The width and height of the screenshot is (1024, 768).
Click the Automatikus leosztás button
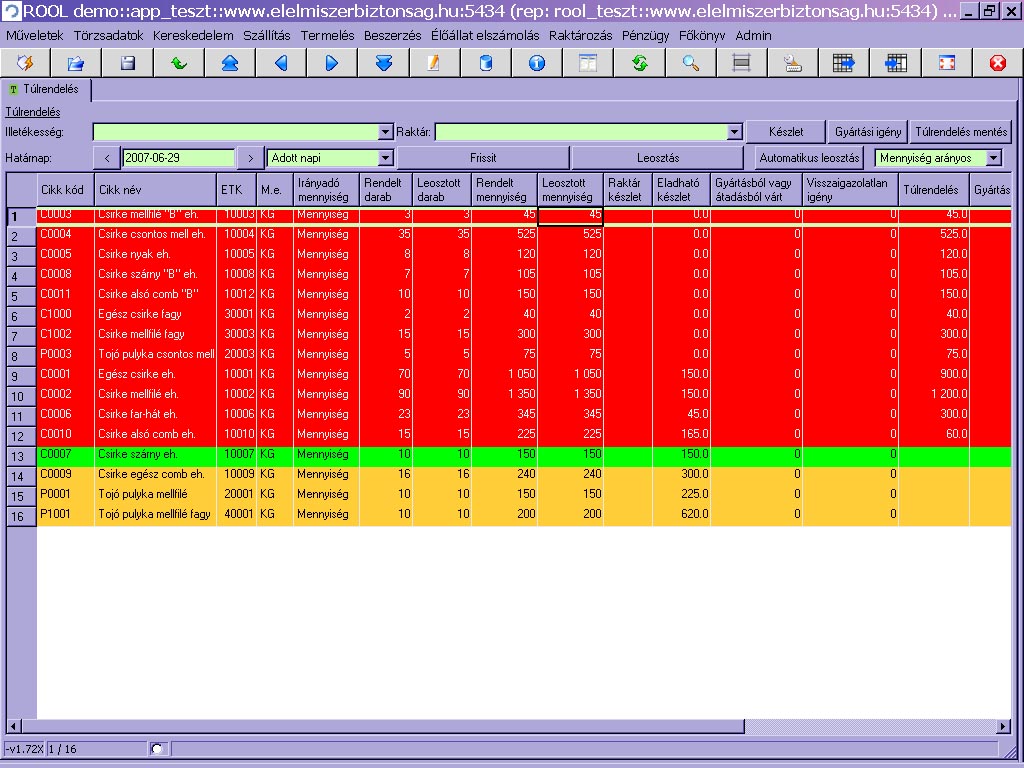tap(809, 158)
